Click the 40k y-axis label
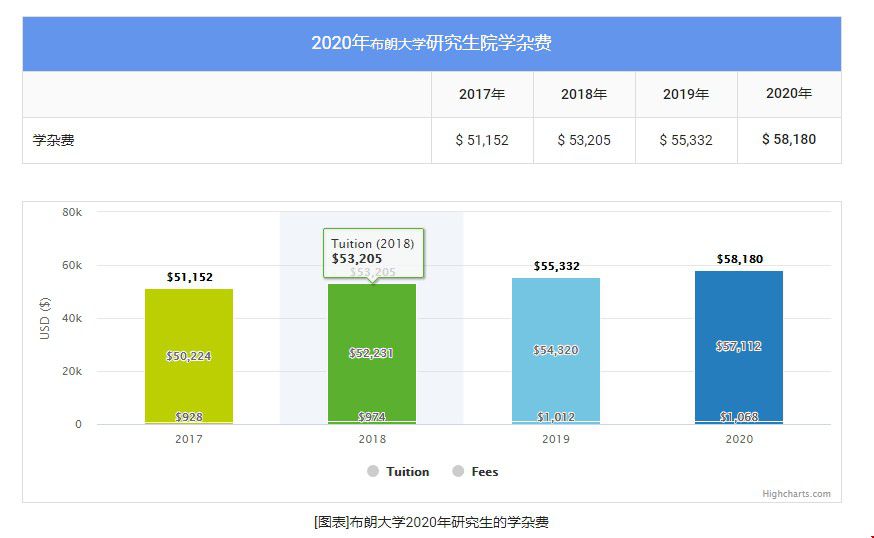This screenshot has width=874, height=538. [x=72, y=318]
